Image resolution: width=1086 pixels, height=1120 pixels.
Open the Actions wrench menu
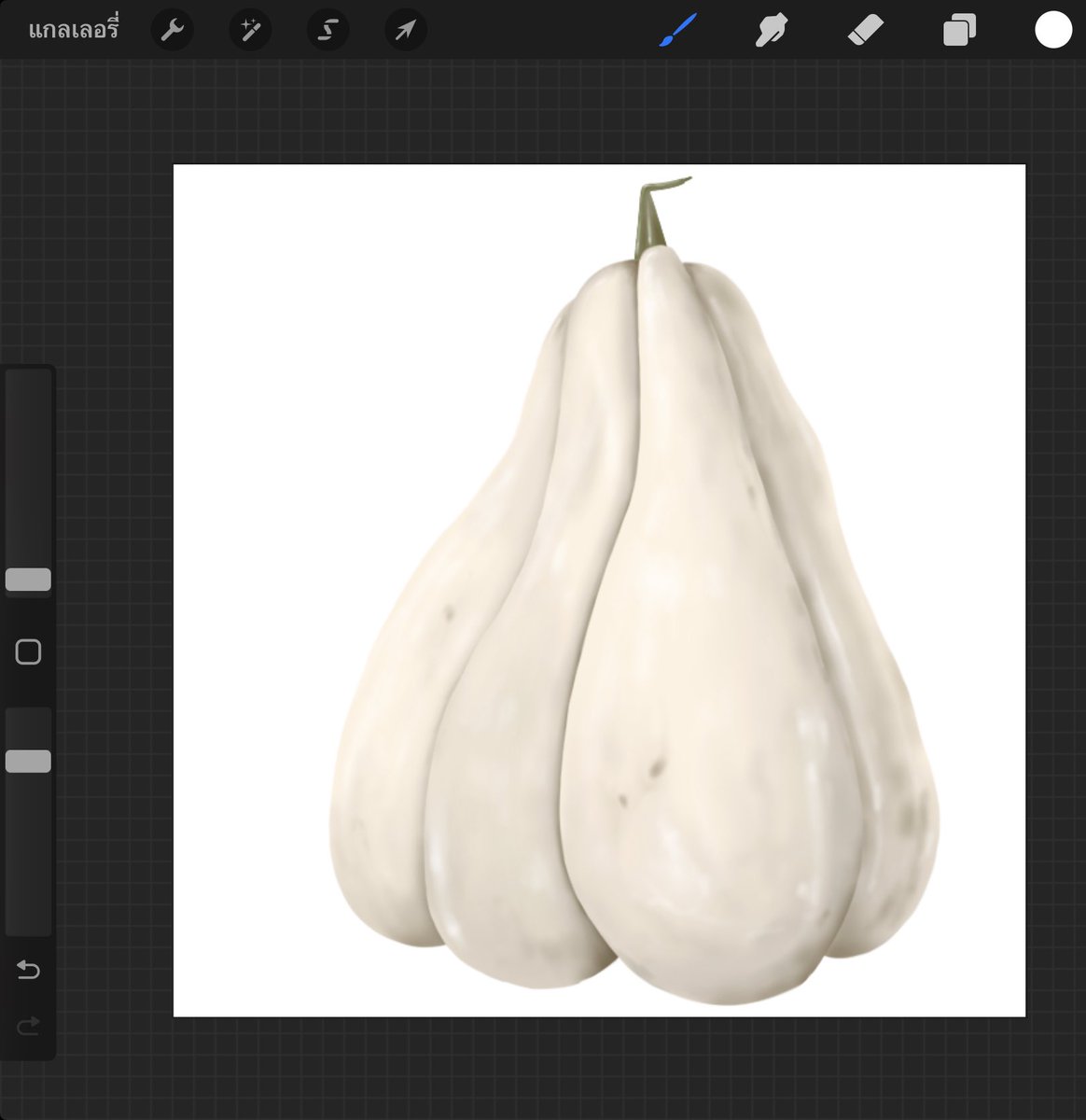172,31
